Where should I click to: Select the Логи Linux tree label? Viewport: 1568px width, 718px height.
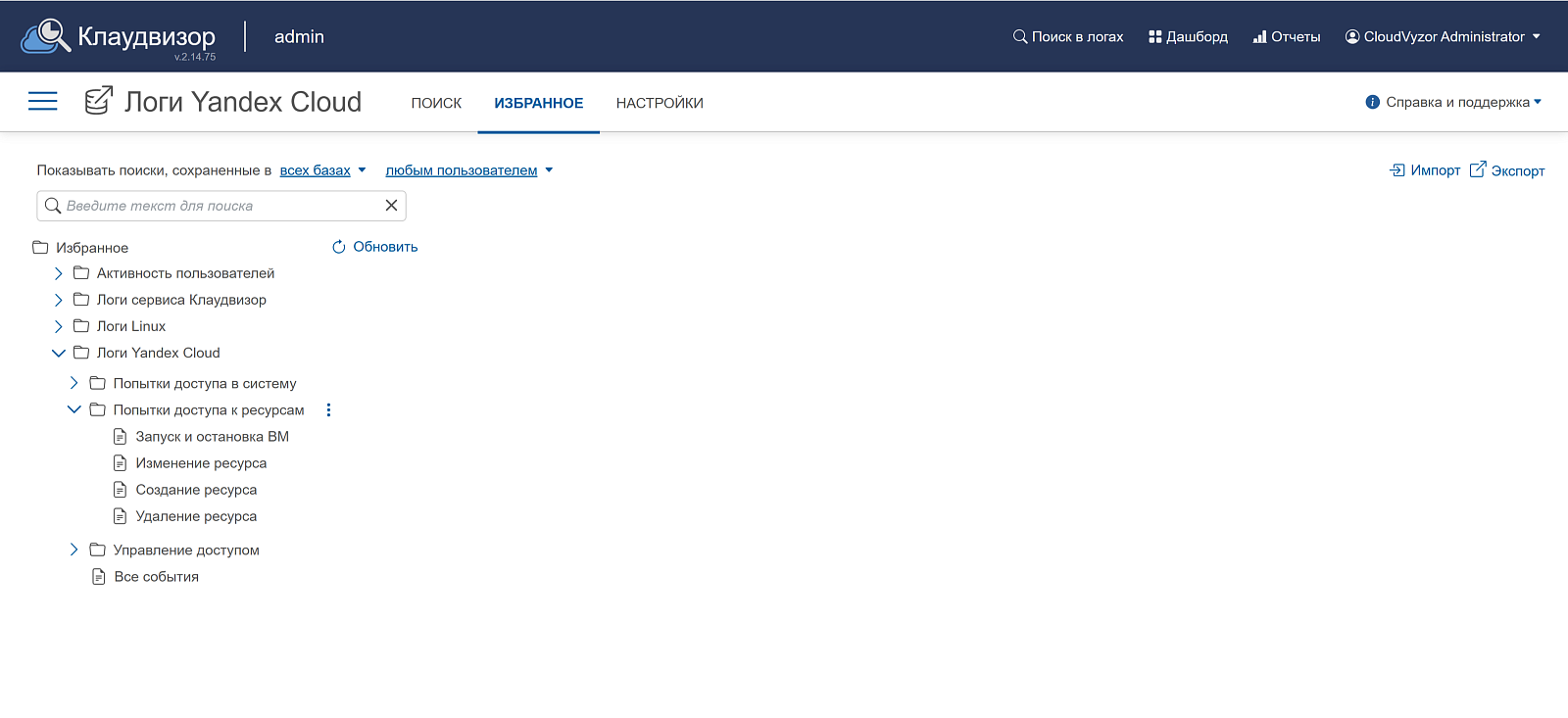coord(131,326)
